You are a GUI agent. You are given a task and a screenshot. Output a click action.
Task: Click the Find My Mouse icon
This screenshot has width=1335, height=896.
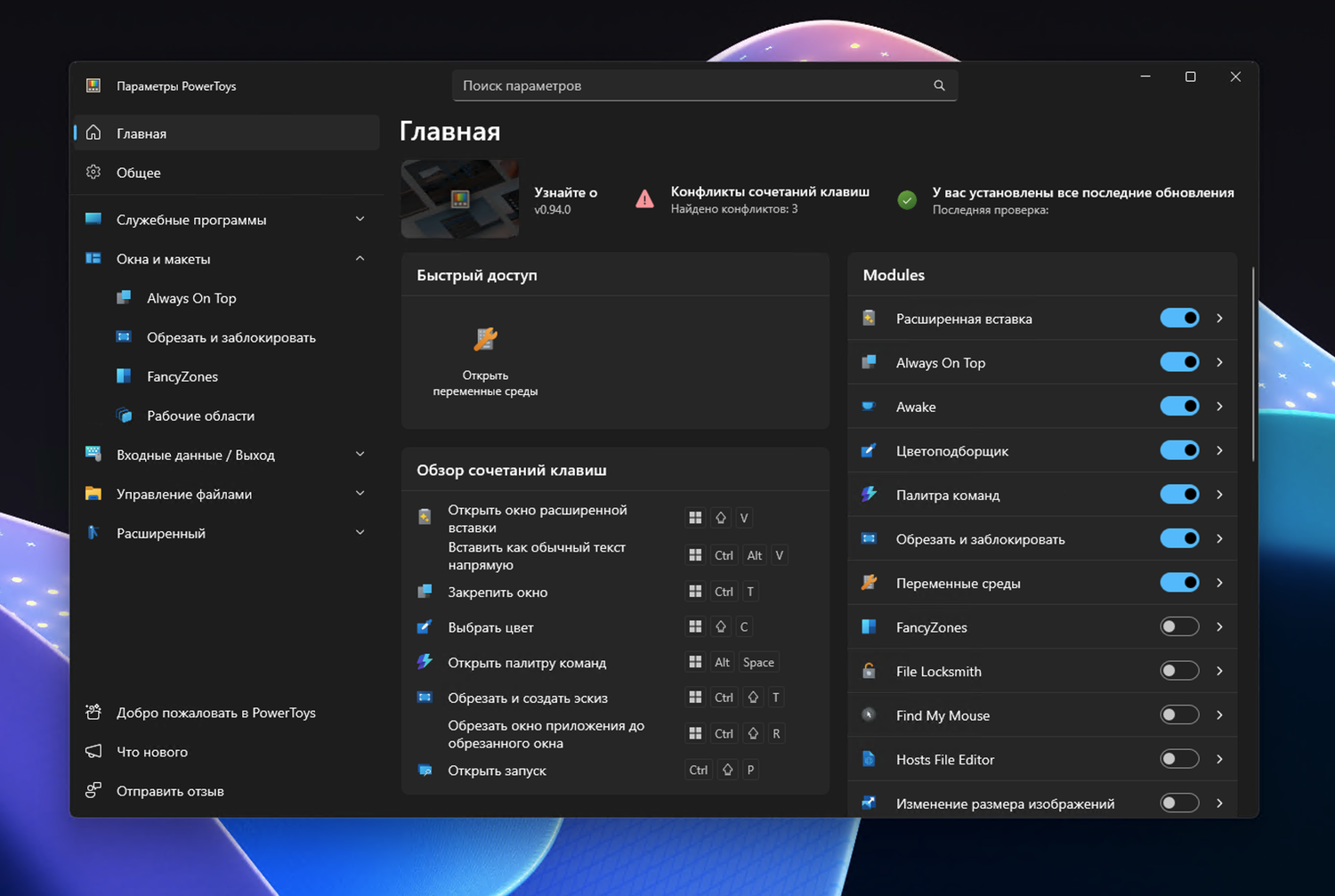[869, 715]
